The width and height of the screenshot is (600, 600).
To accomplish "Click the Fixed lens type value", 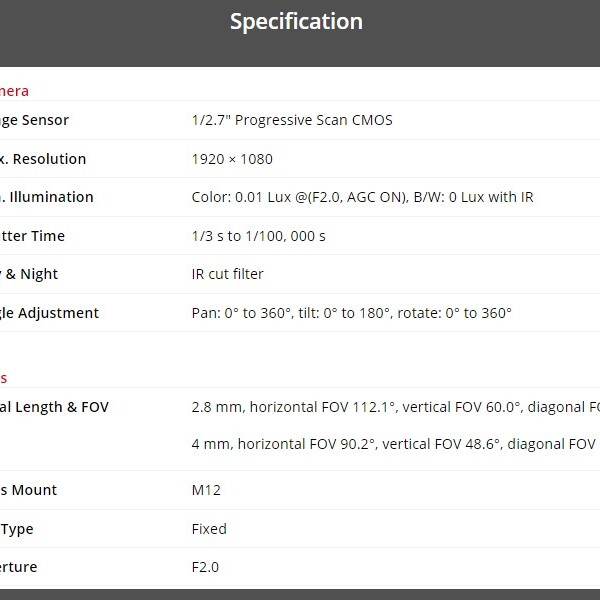I will 209,529.
